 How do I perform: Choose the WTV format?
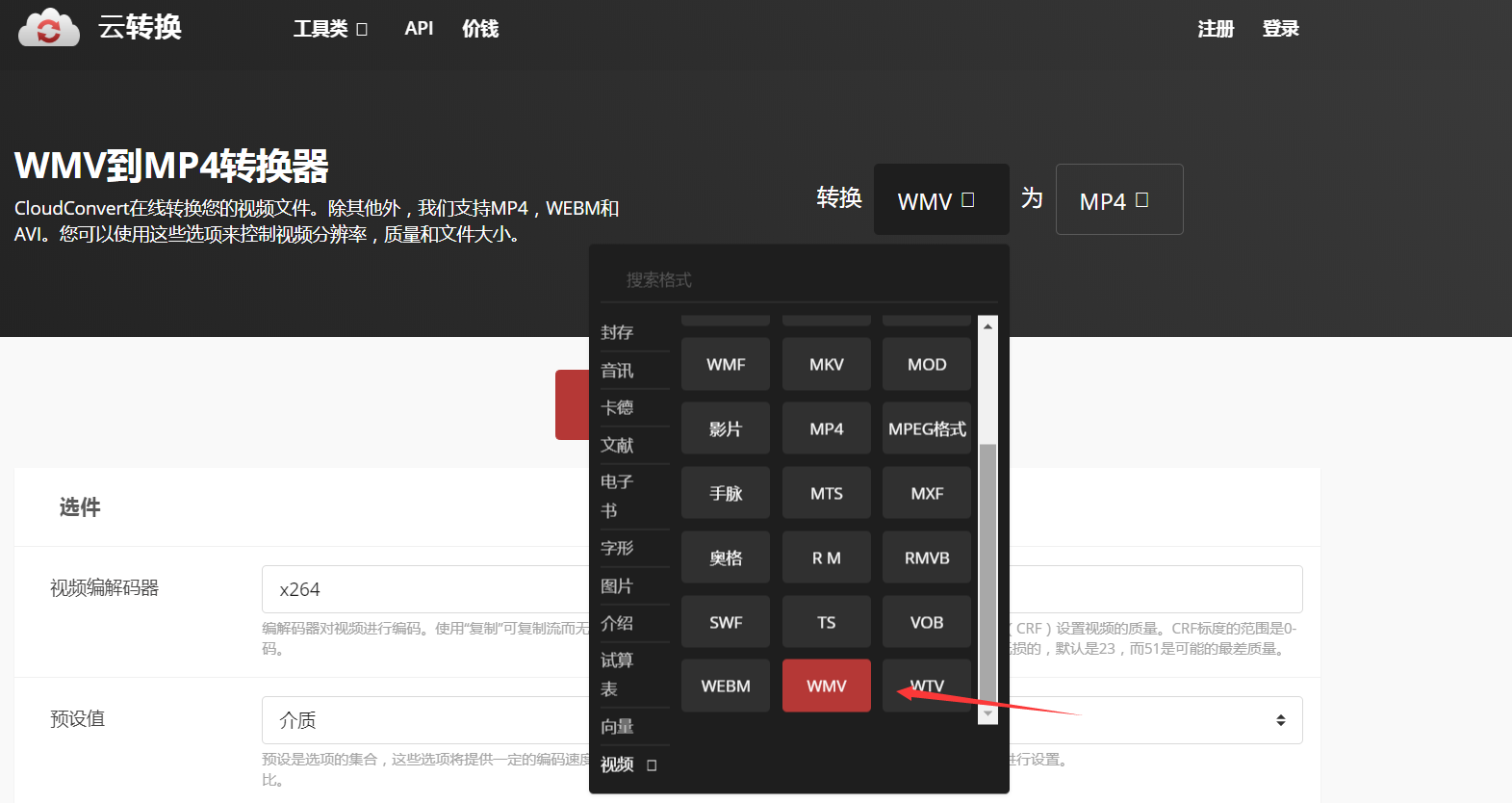click(x=927, y=686)
